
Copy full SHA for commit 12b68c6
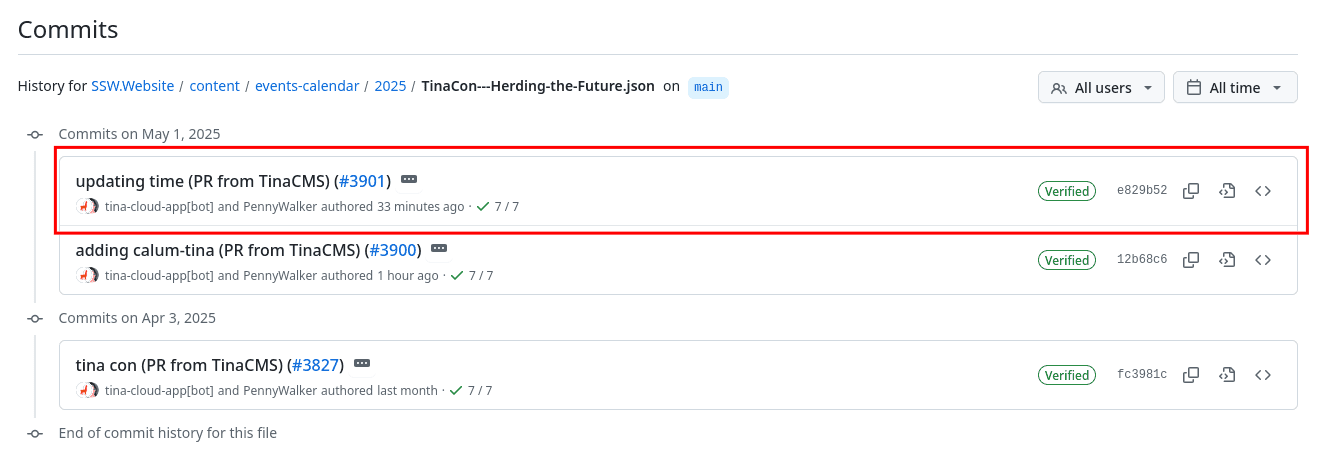point(1191,260)
